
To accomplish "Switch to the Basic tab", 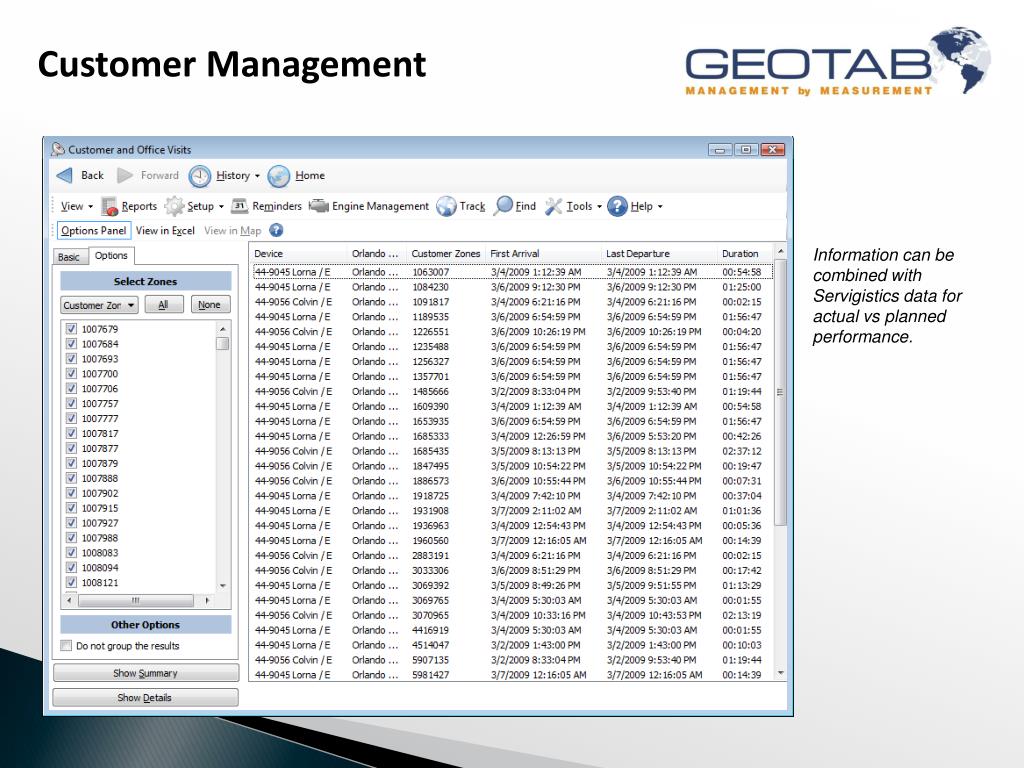I will (69, 257).
